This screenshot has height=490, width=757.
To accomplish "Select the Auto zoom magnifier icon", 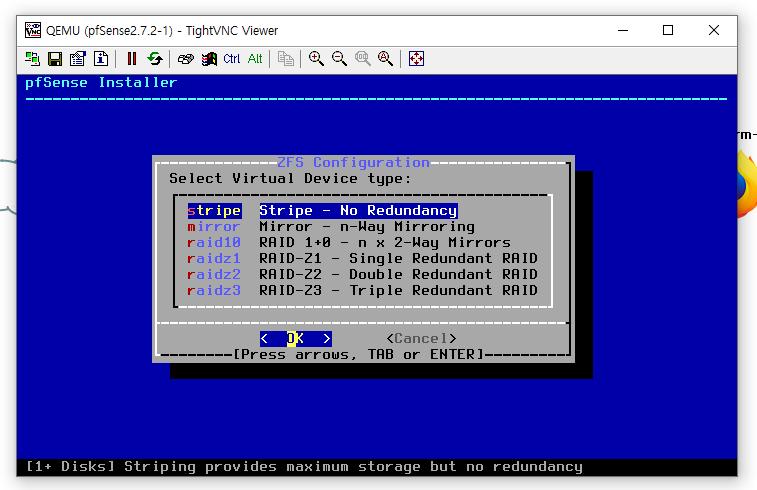I will 385,59.
